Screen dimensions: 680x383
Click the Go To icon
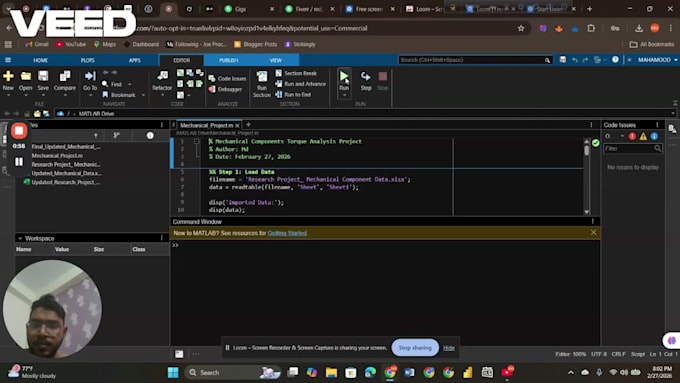tap(90, 76)
